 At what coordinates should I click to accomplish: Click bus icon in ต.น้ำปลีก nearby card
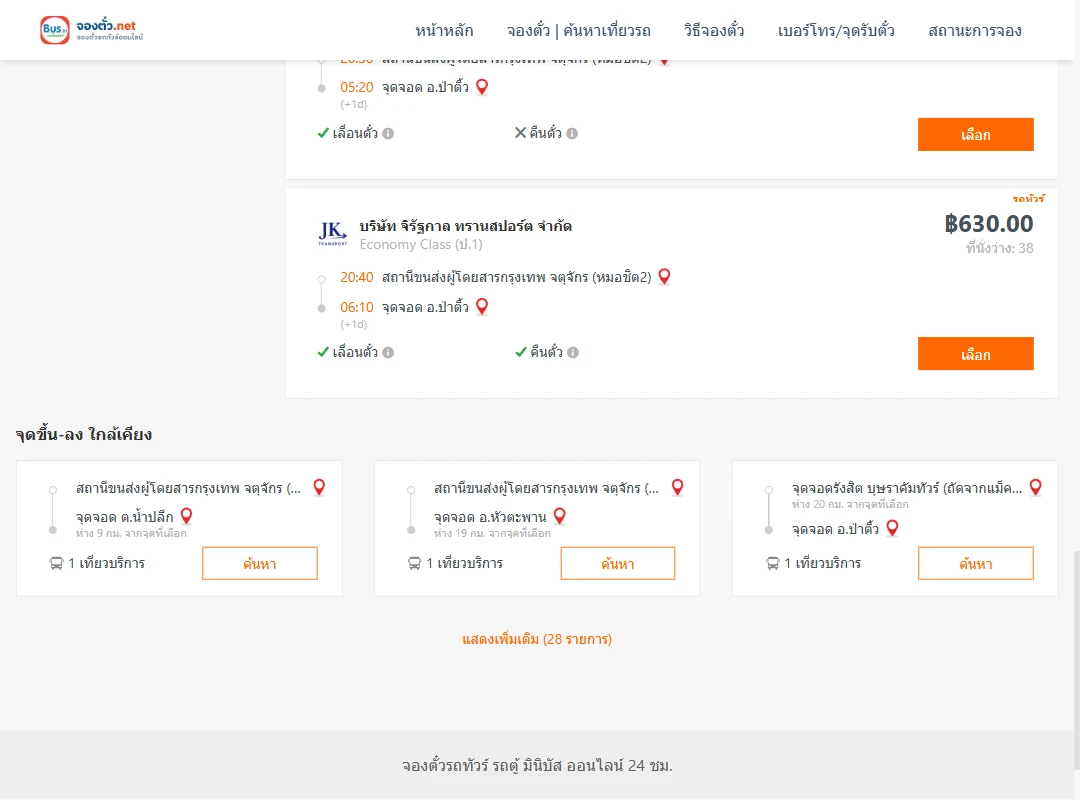coord(56,564)
